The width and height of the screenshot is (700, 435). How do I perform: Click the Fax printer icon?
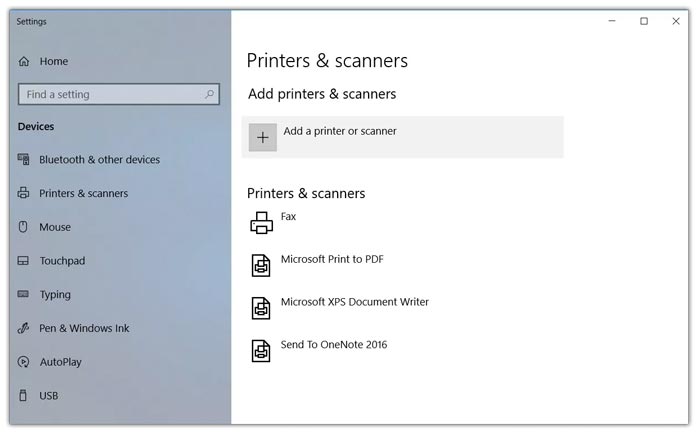[x=261, y=222]
